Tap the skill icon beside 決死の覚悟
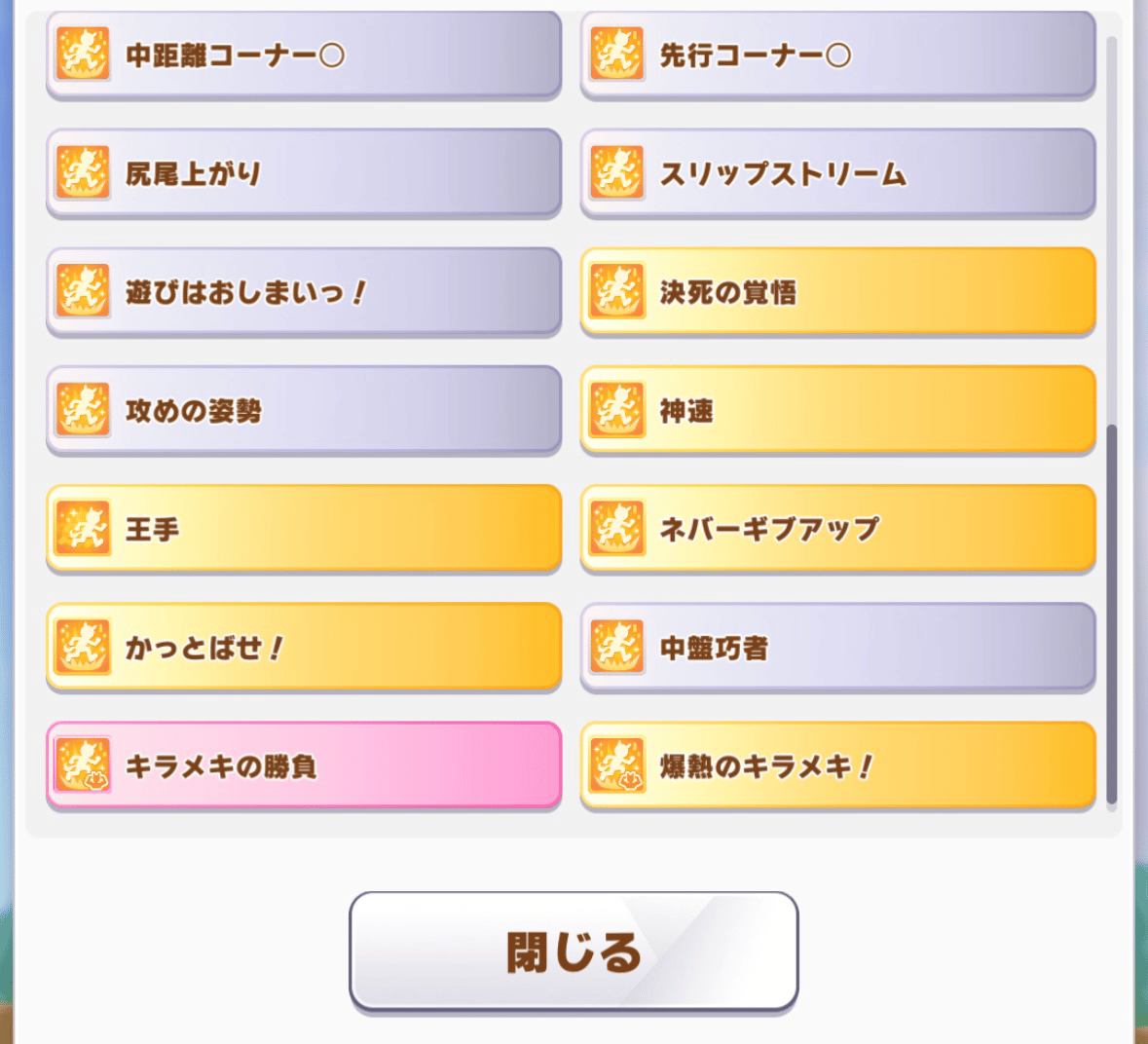The height and width of the screenshot is (1044, 1148). [x=617, y=290]
